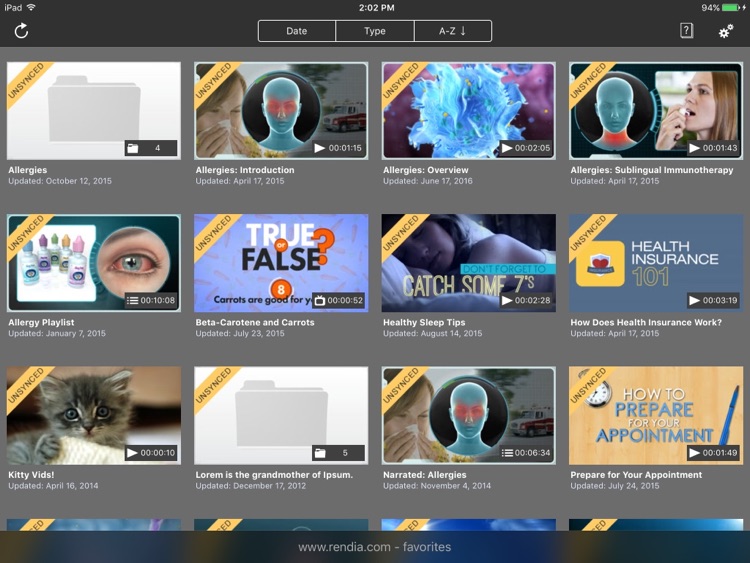Sort favorites by Date
This screenshot has height=563, width=750.
click(297, 31)
